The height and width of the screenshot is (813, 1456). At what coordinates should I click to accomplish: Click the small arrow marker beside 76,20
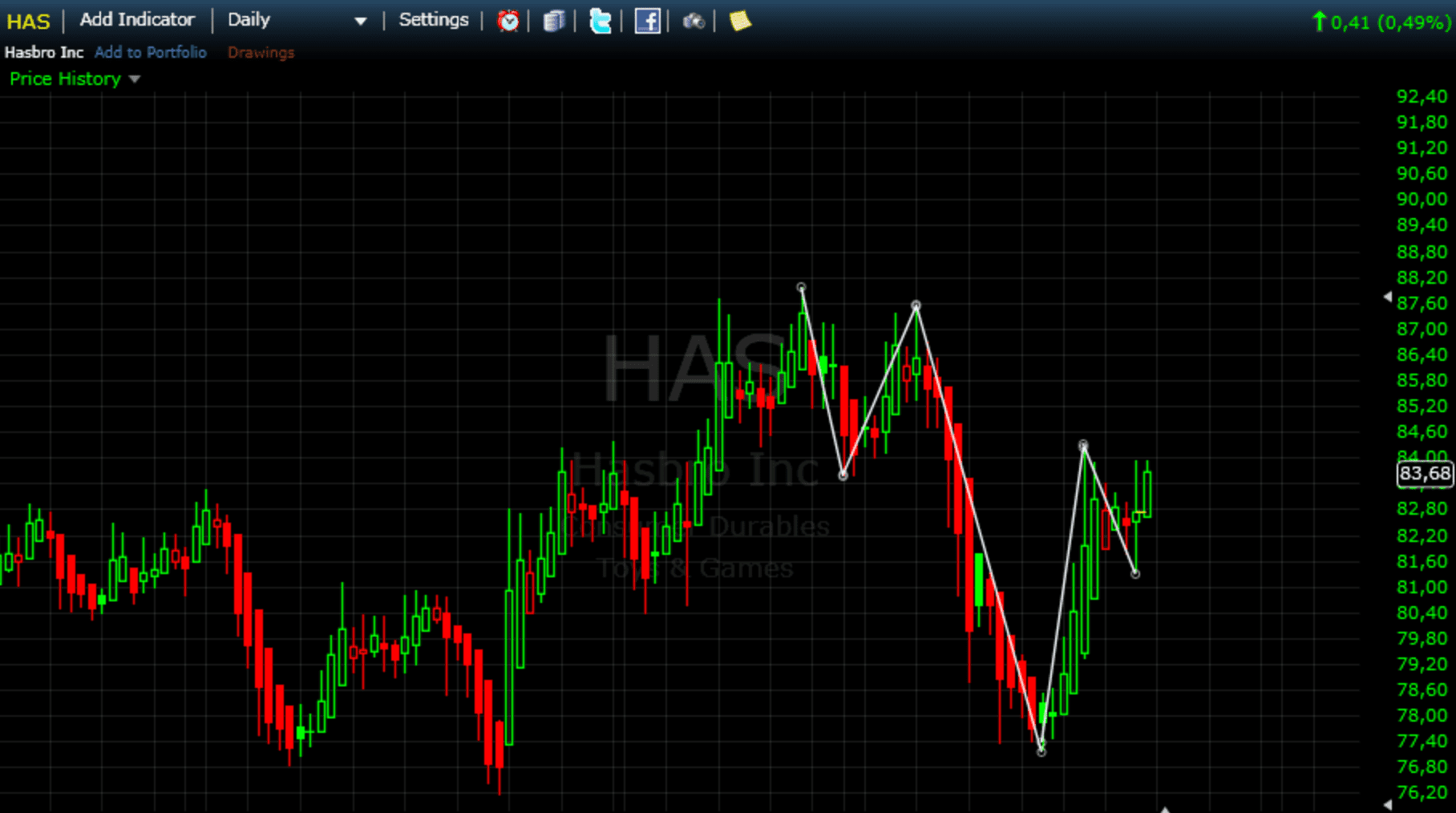click(1388, 803)
